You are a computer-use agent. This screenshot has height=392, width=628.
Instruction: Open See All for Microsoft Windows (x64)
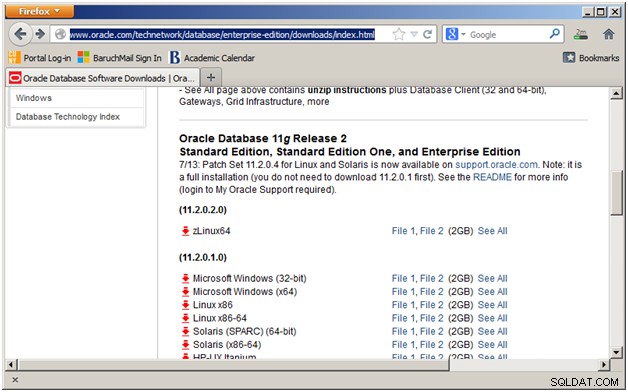(493, 291)
